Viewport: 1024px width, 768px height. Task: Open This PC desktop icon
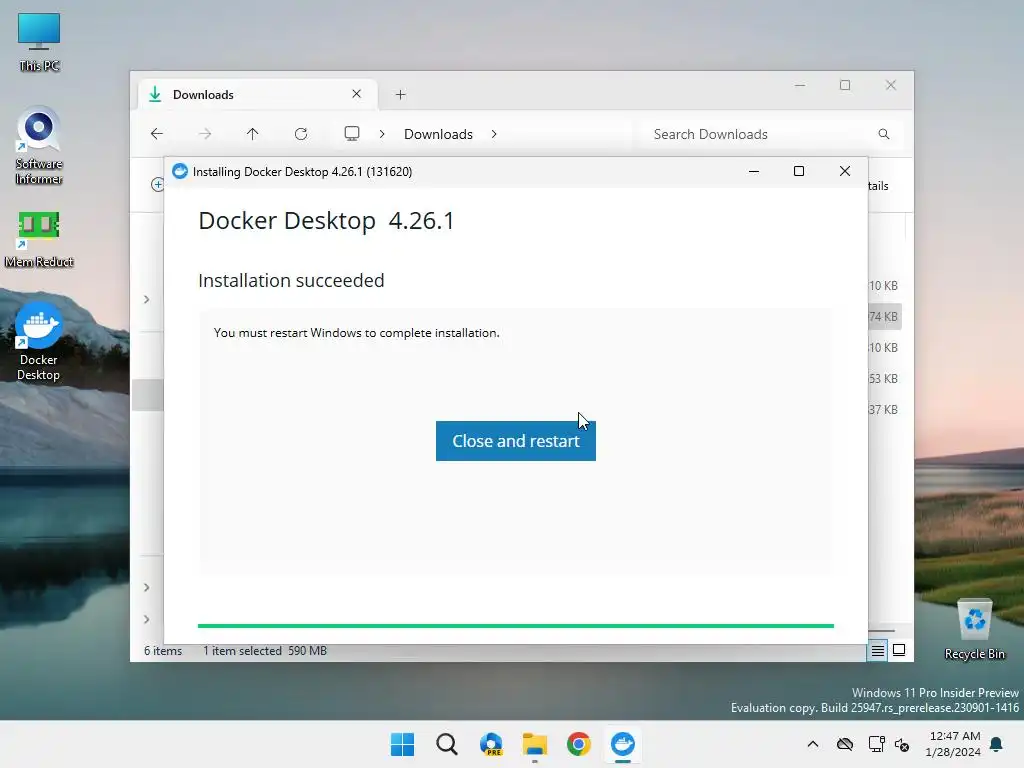coord(39,42)
